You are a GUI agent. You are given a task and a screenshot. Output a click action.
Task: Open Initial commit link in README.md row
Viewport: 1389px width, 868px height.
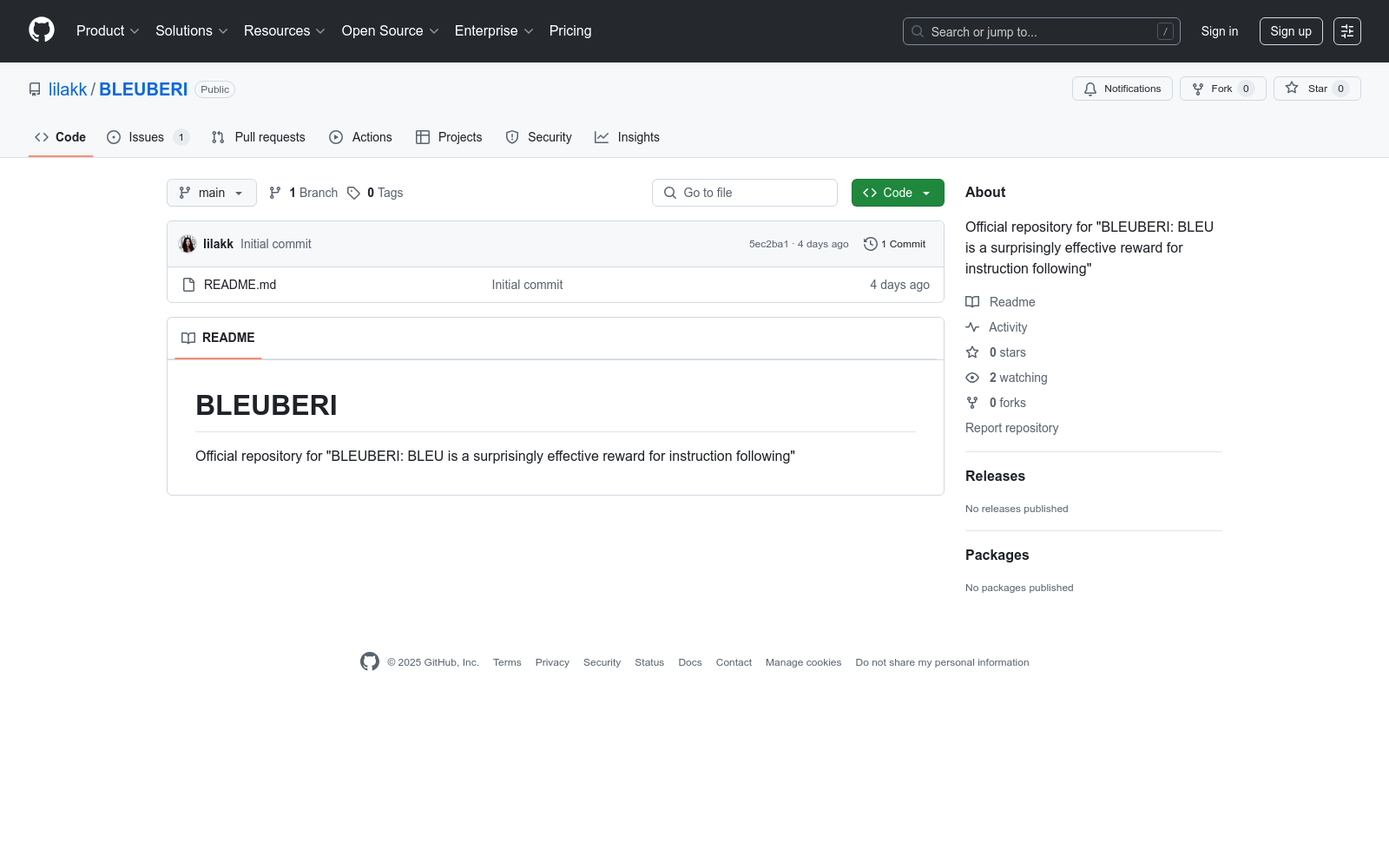(x=527, y=285)
